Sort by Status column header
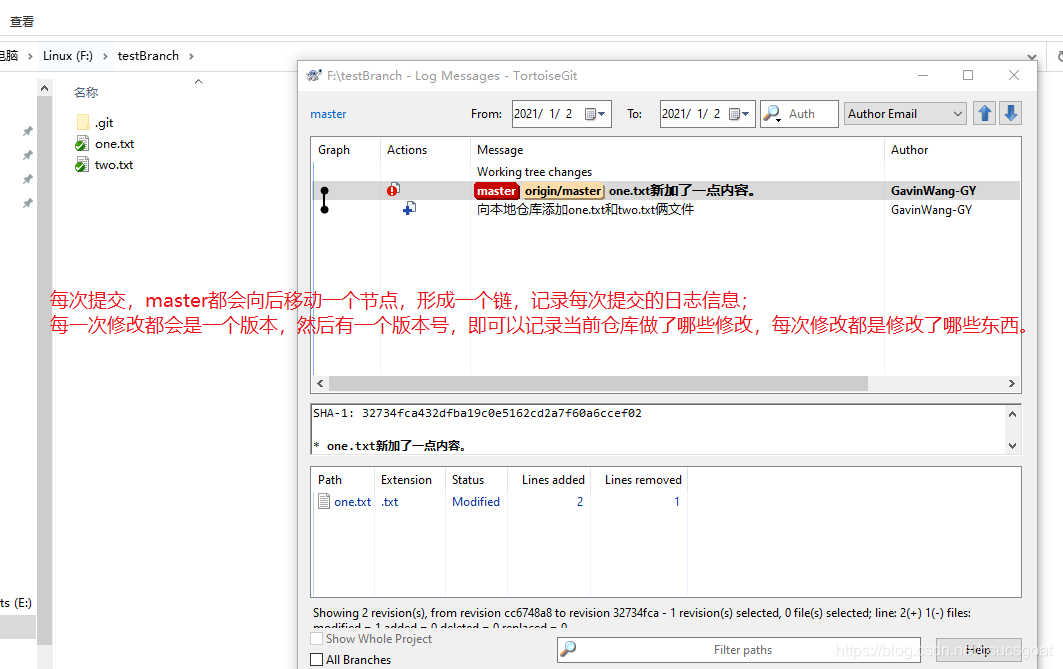The height and width of the screenshot is (669, 1063). pos(468,480)
